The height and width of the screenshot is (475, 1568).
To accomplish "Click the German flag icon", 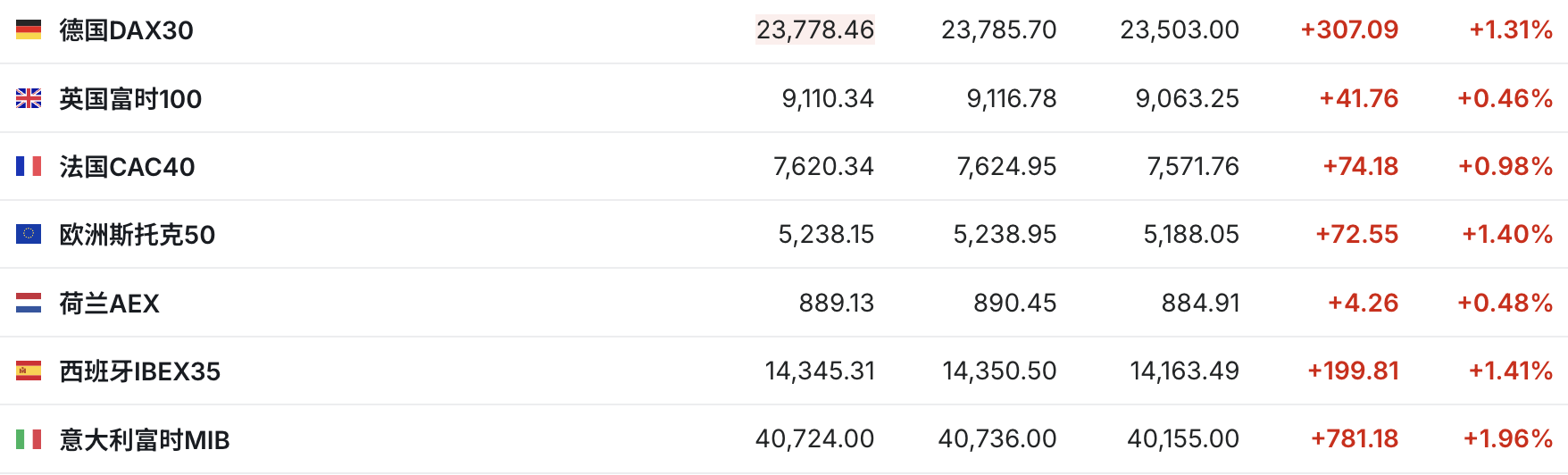I will click(29, 29).
